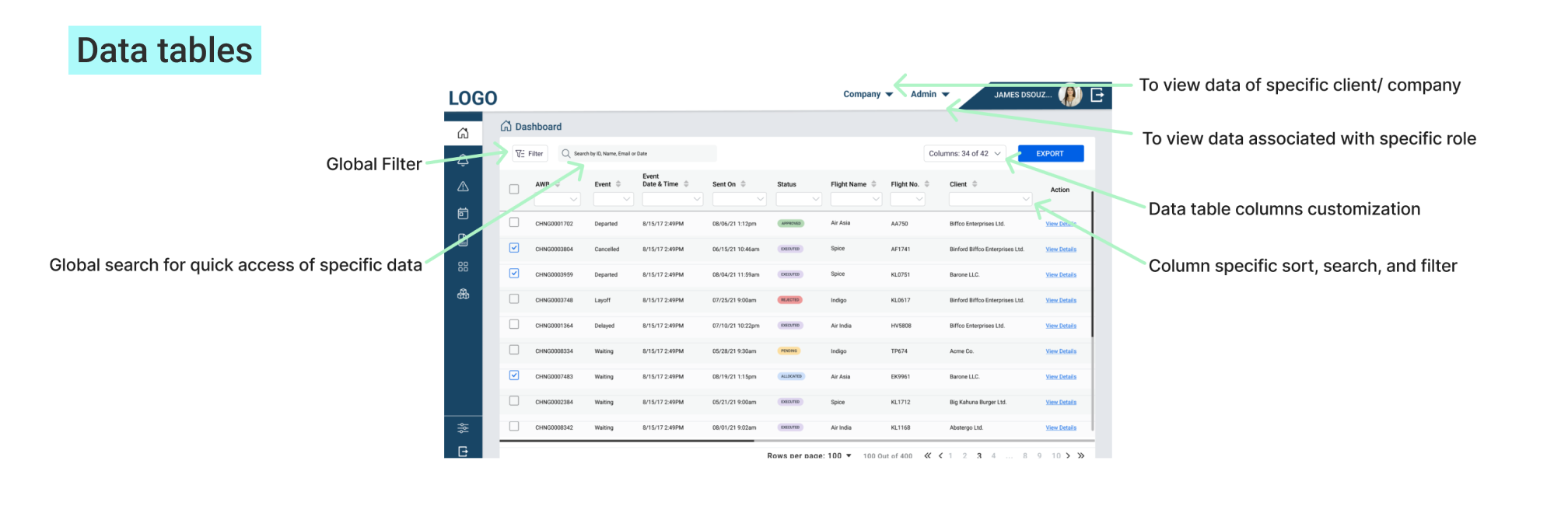1568x513 pixels.
Task: Expand the Columns: 34 of 42 dropdown
Action: point(964,154)
